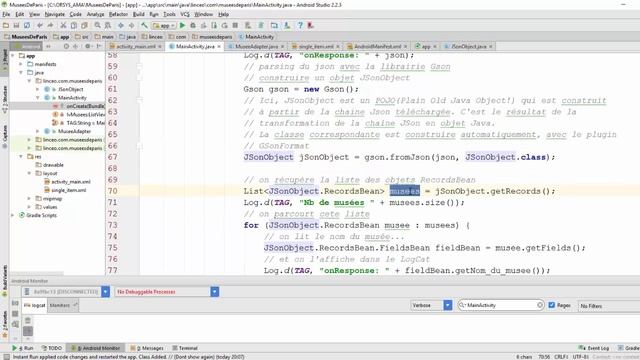640x360 pixels.
Task: Switch to the activity_main.xml tab
Action: [136, 47]
